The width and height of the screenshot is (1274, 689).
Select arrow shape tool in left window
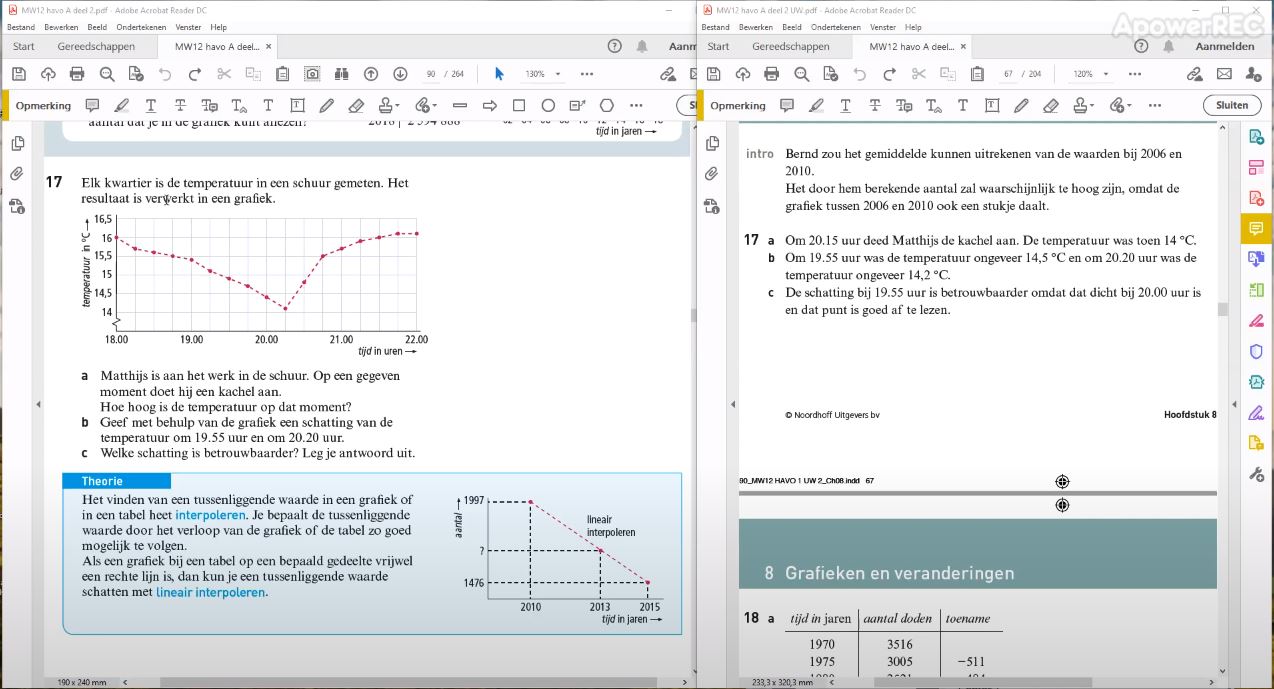(x=490, y=105)
